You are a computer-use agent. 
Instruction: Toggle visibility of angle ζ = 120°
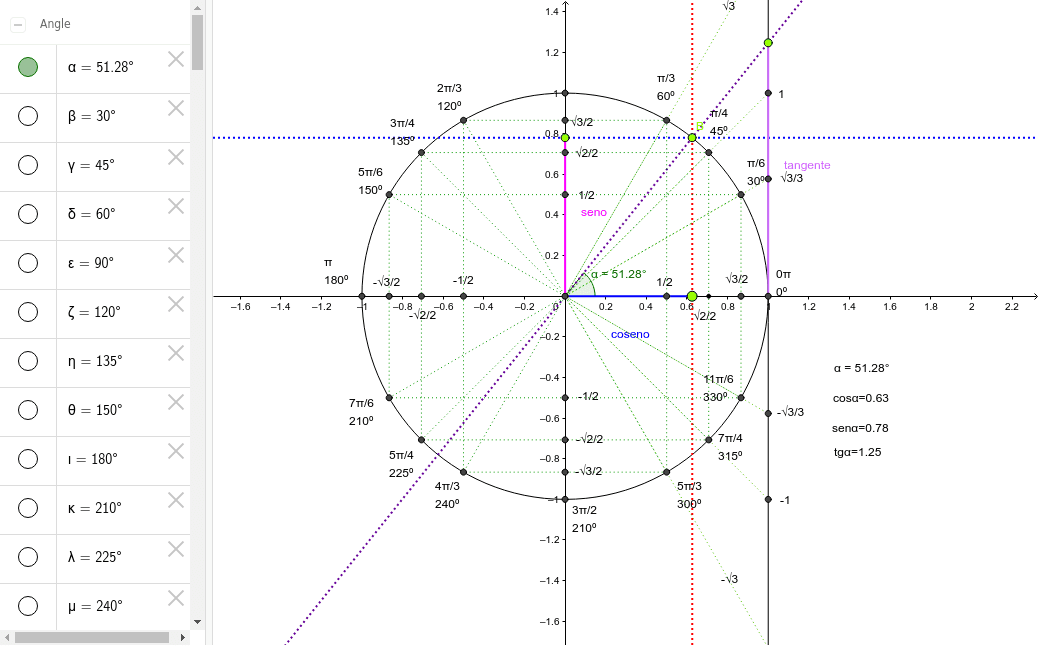(x=28, y=312)
